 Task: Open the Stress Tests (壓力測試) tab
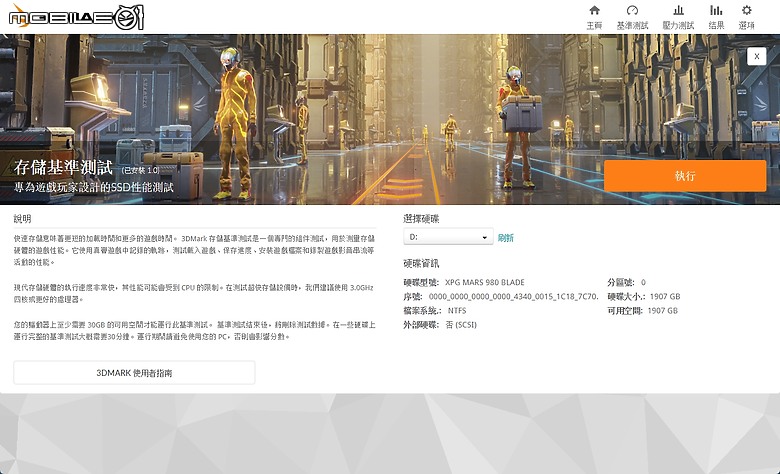click(678, 17)
